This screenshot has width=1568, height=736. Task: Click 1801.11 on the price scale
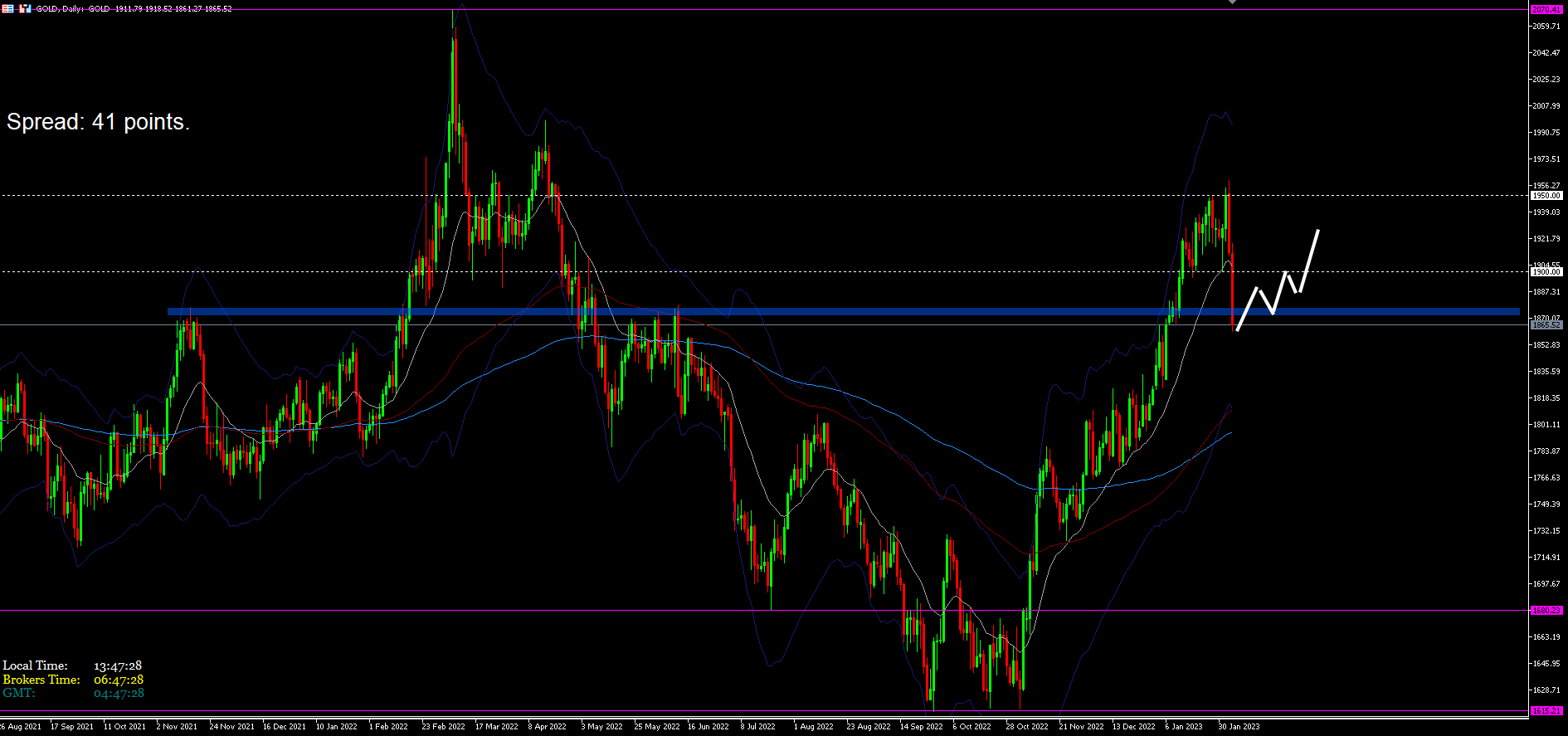pos(1546,425)
